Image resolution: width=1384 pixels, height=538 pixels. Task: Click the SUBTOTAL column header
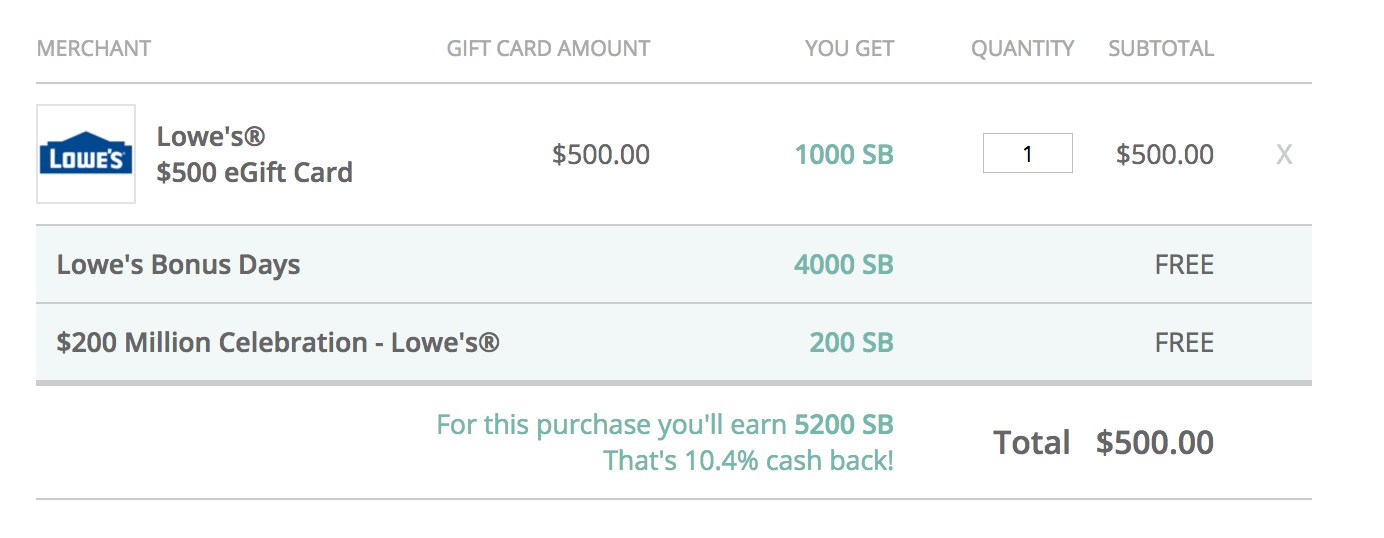(x=1161, y=48)
